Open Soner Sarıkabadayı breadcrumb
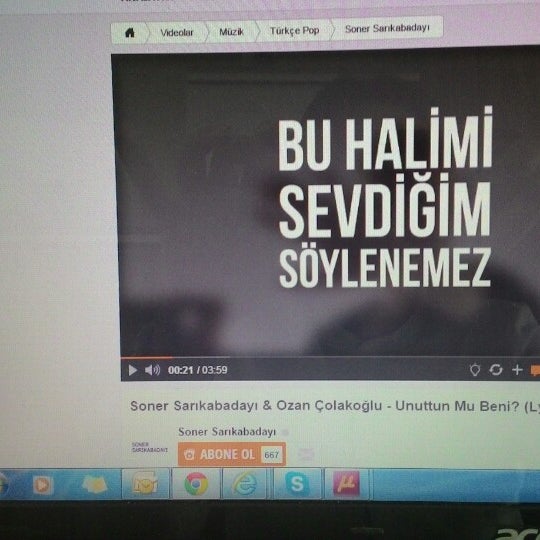 click(387, 29)
